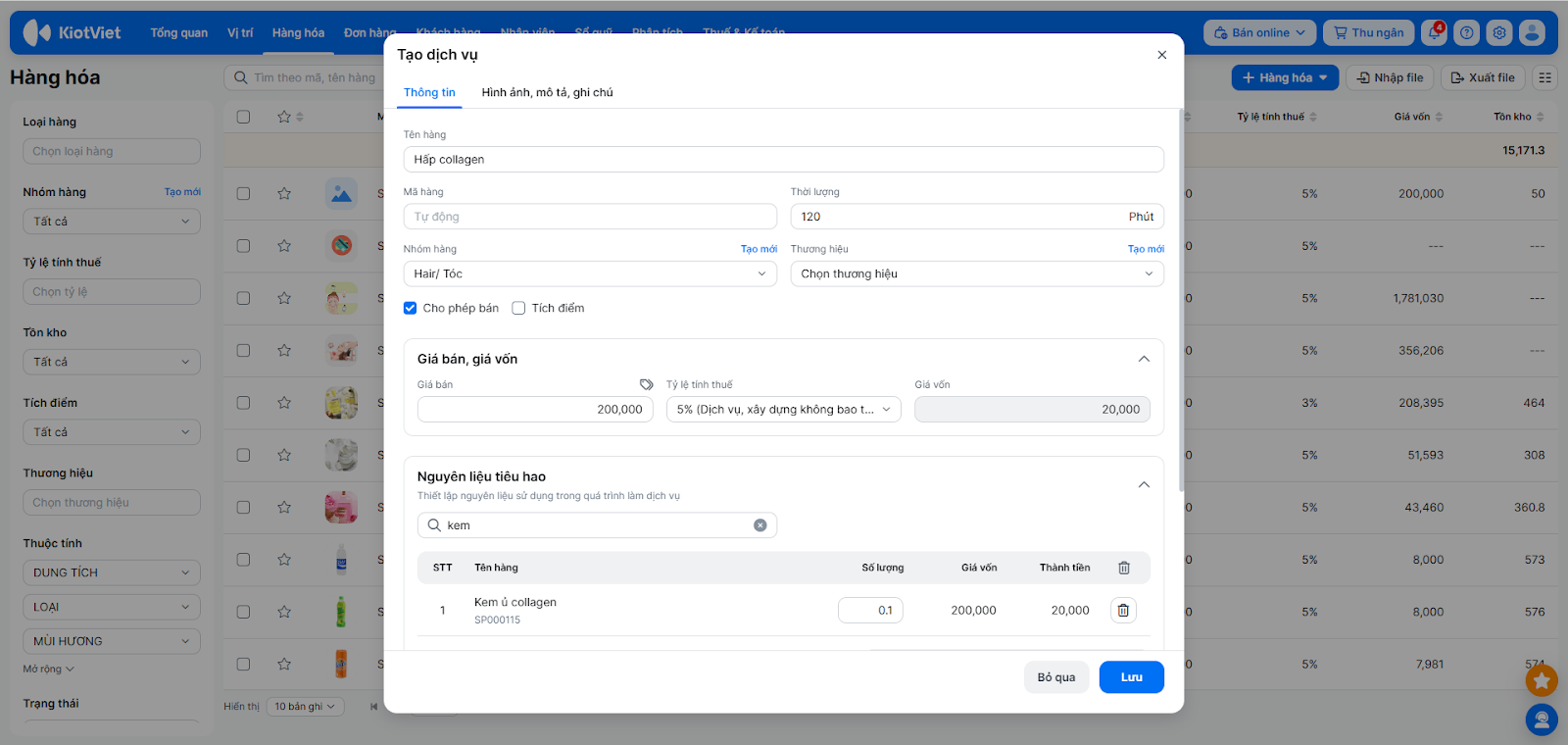Delete the Kem ủ collagen ingredient row
The height and width of the screenshot is (745, 1568).
coord(1123,611)
